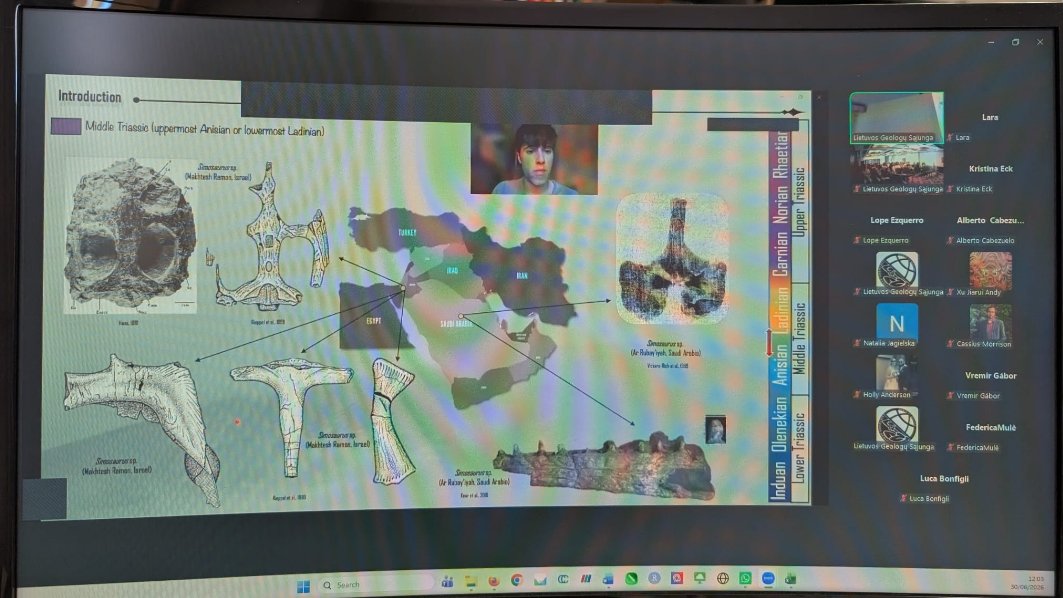Image resolution: width=1063 pixels, height=598 pixels.
Task: Open the green monitor taskbar icon
Action: (x=700, y=578)
